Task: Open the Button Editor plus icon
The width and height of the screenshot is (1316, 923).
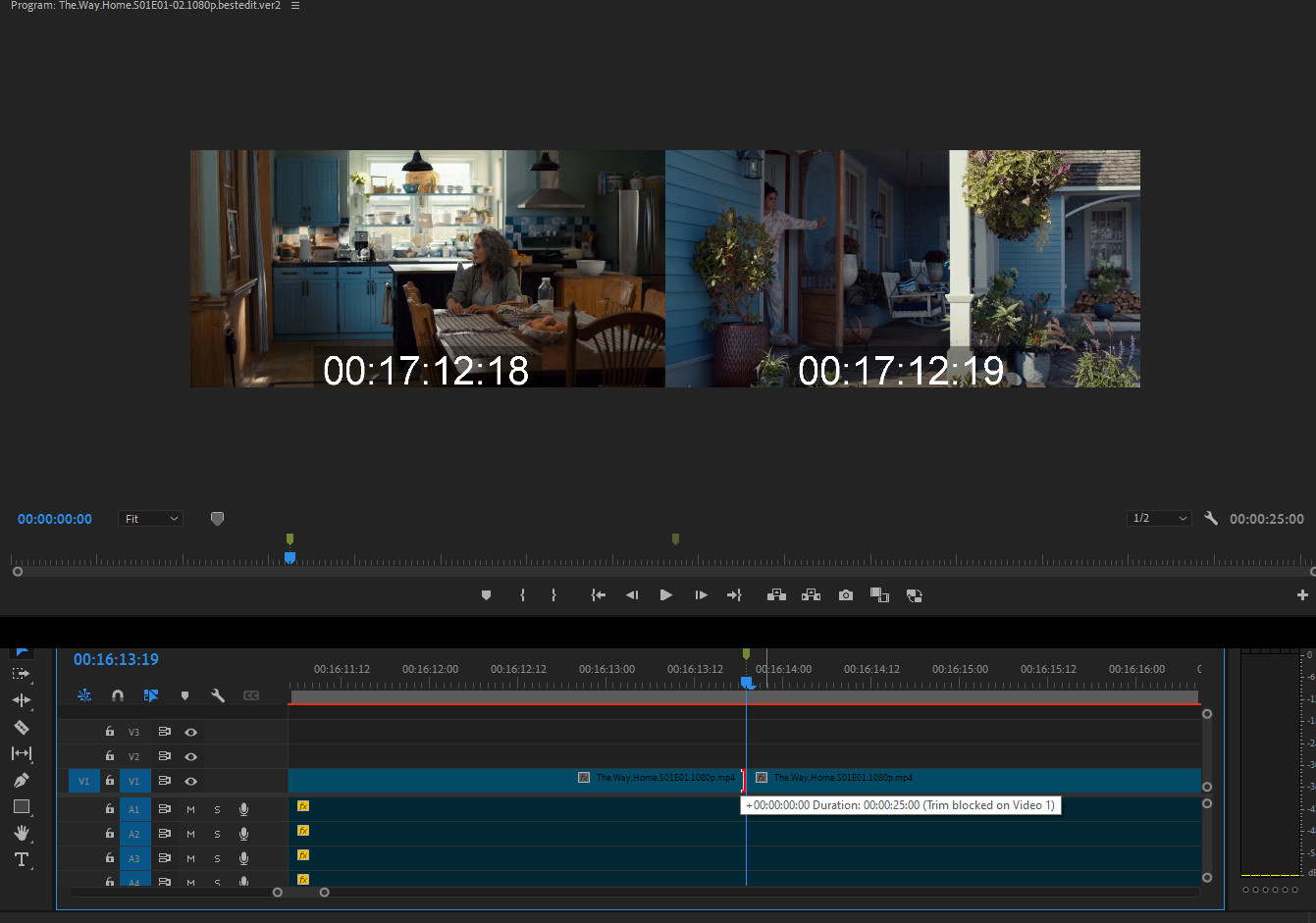Action: click(x=1302, y=595)
